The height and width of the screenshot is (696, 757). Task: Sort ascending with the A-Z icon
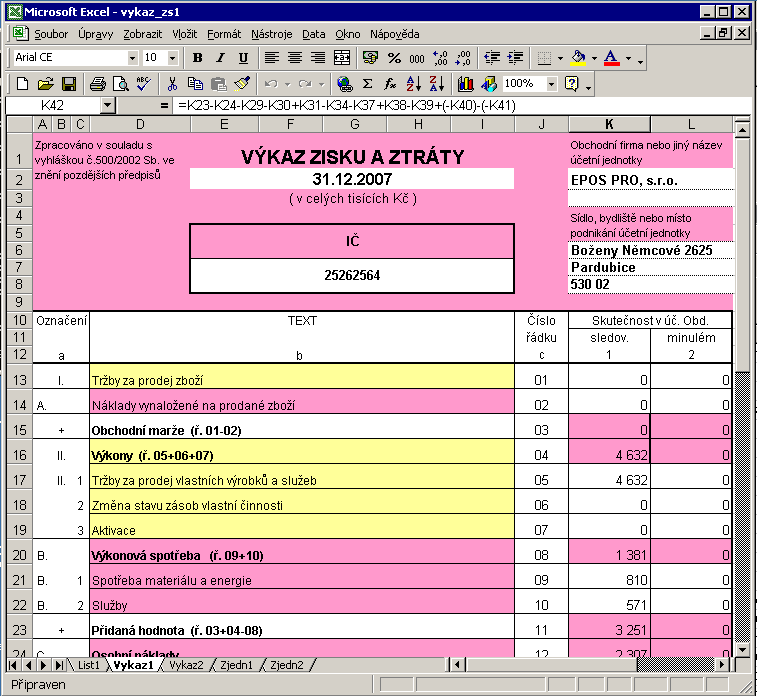[x=414, y=84]
